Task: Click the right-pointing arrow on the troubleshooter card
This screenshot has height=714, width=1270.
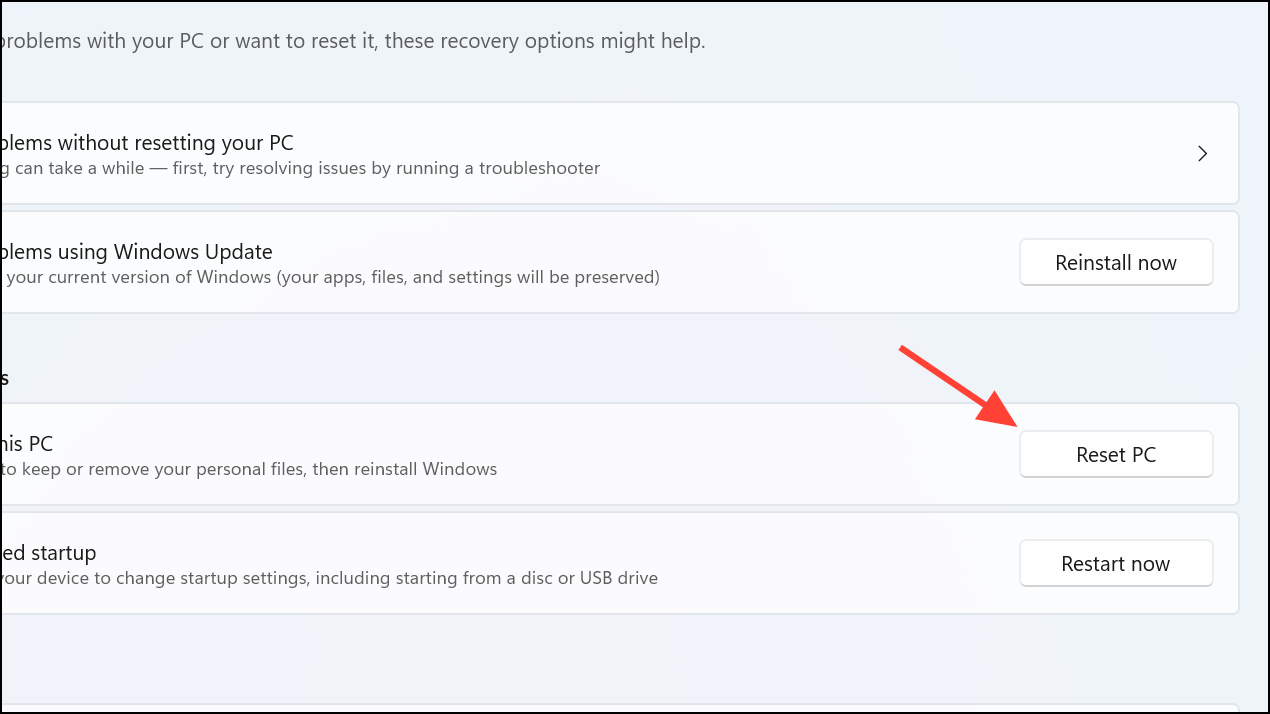Action: coord(1202,153)
